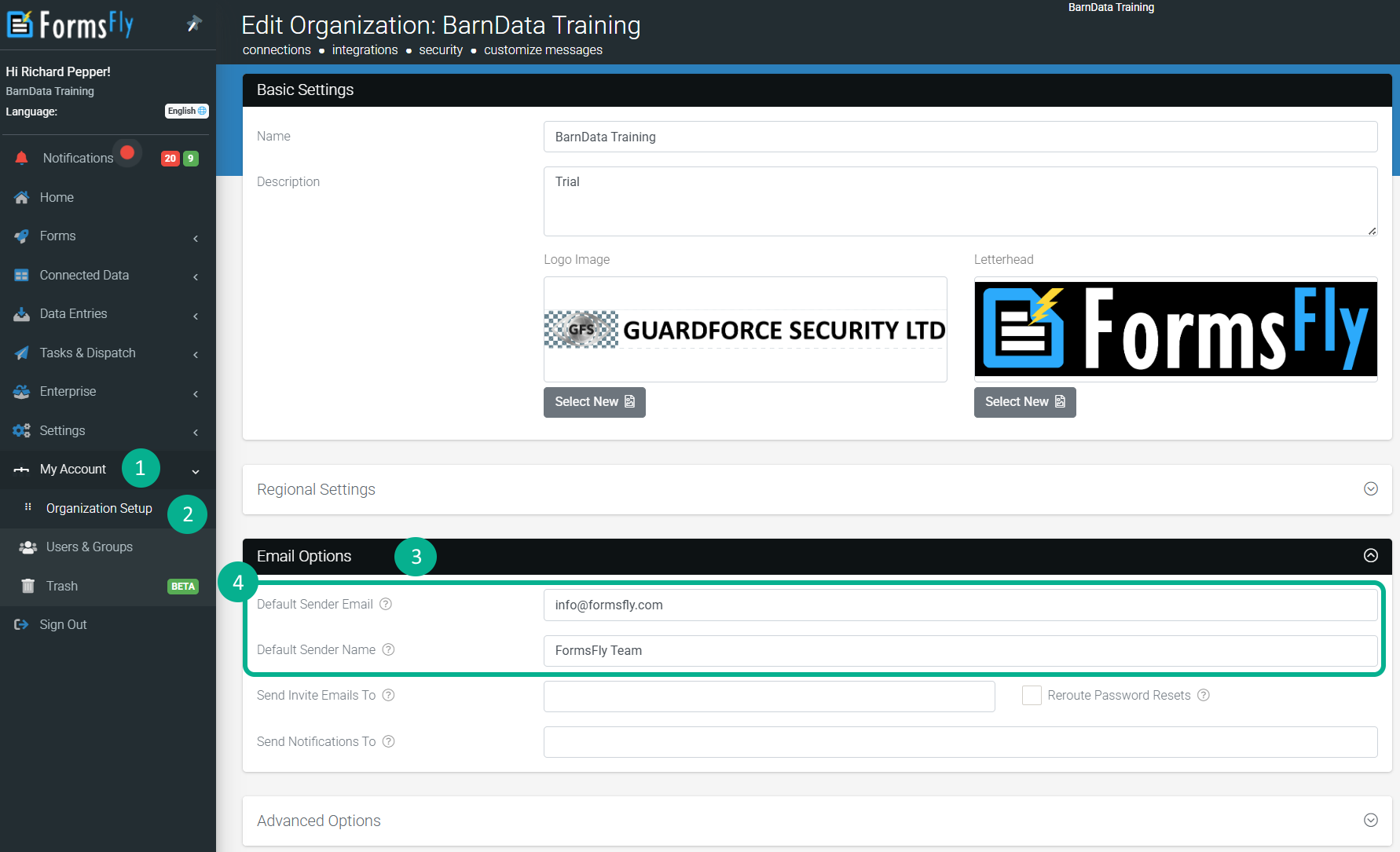Click Select New under Logo Image
The image size is (1400, 852).
coord(595,402)
